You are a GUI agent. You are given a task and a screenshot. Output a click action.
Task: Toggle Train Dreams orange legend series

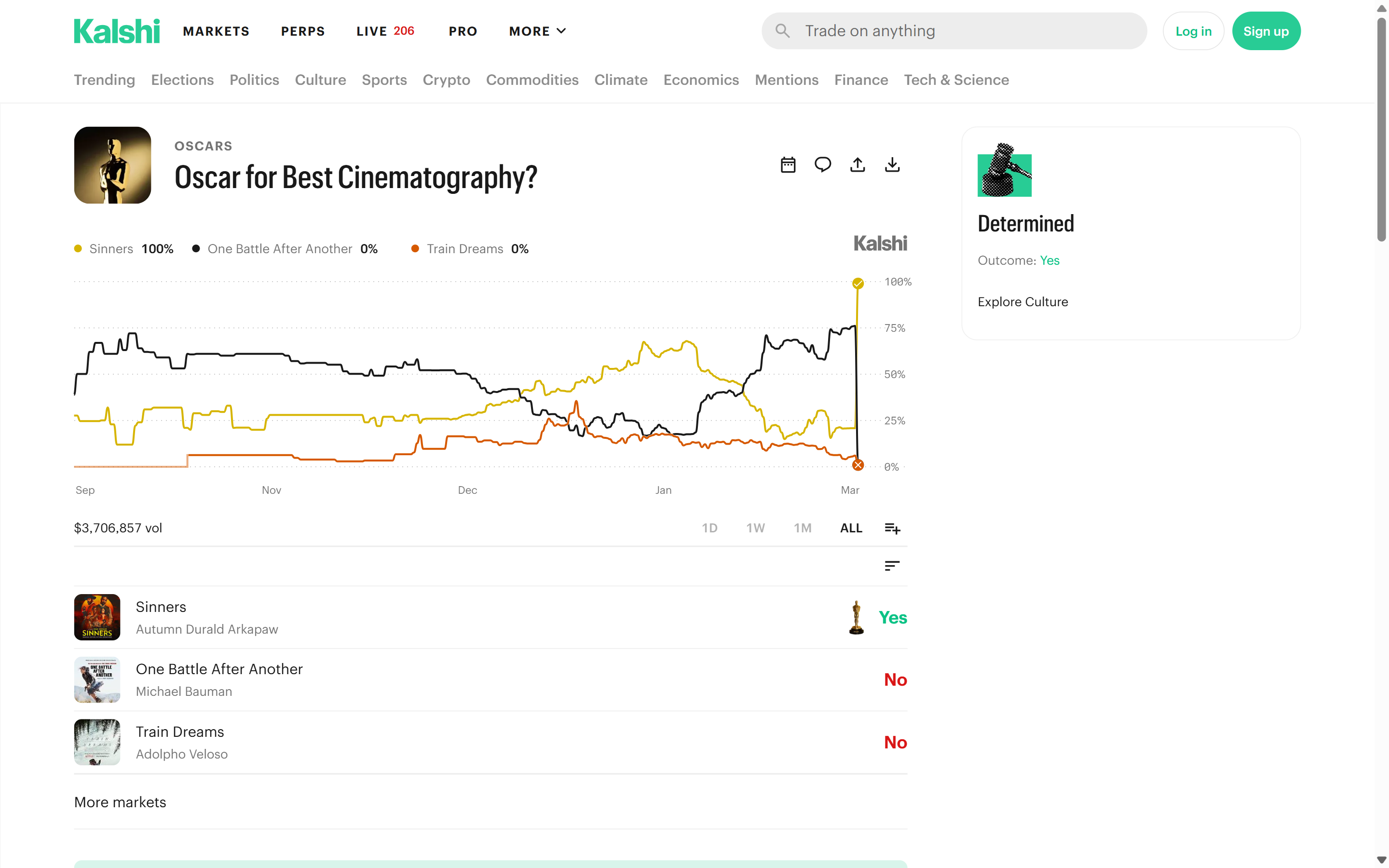470,248
